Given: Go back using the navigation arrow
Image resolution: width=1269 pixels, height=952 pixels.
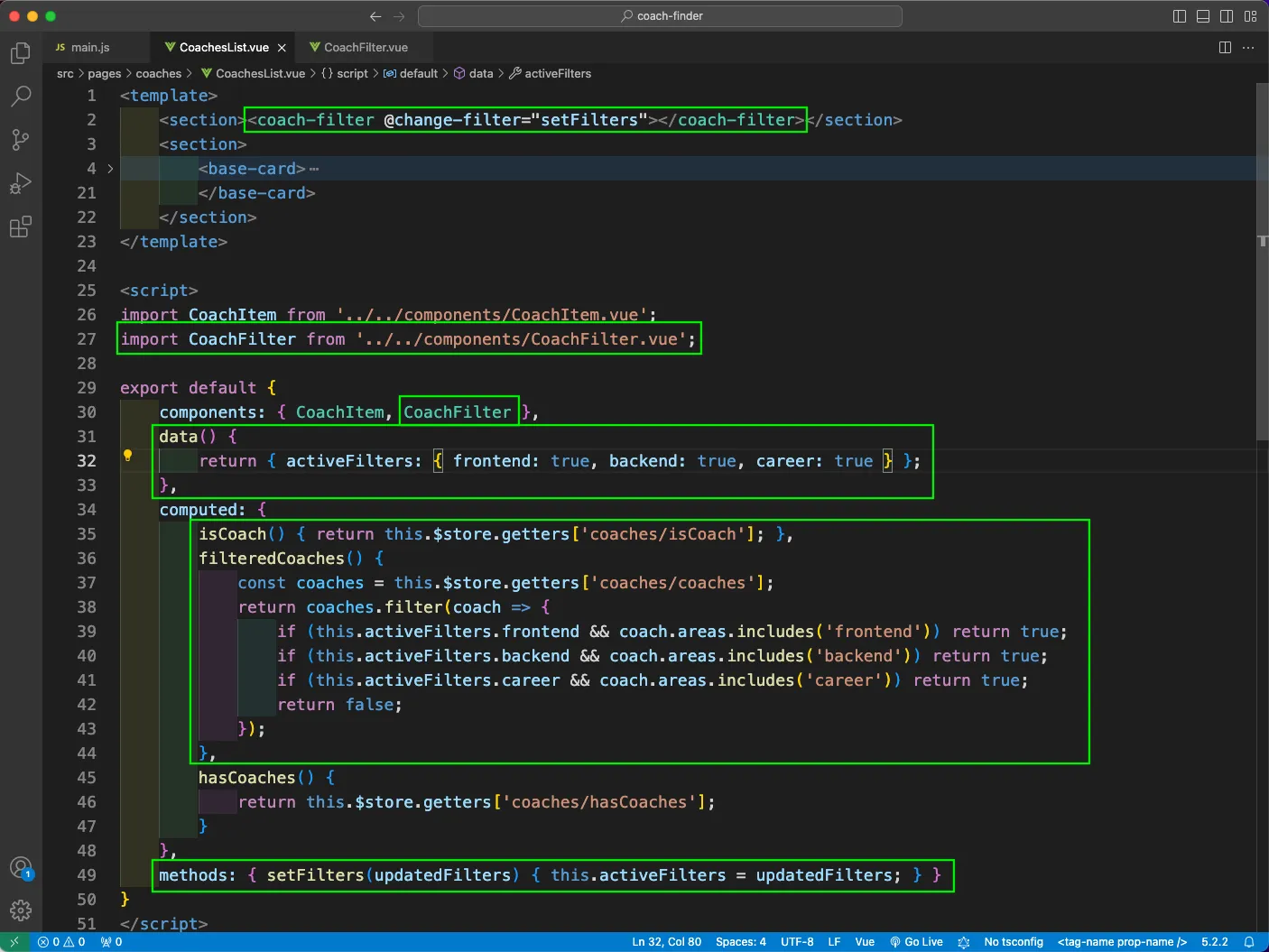Looking at the screenshot, I should pos(375,16).
